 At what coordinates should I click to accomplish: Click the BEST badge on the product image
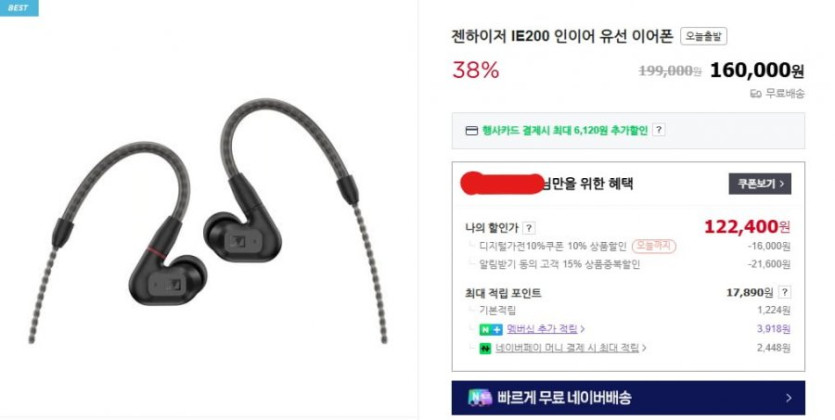coord(19,7)
